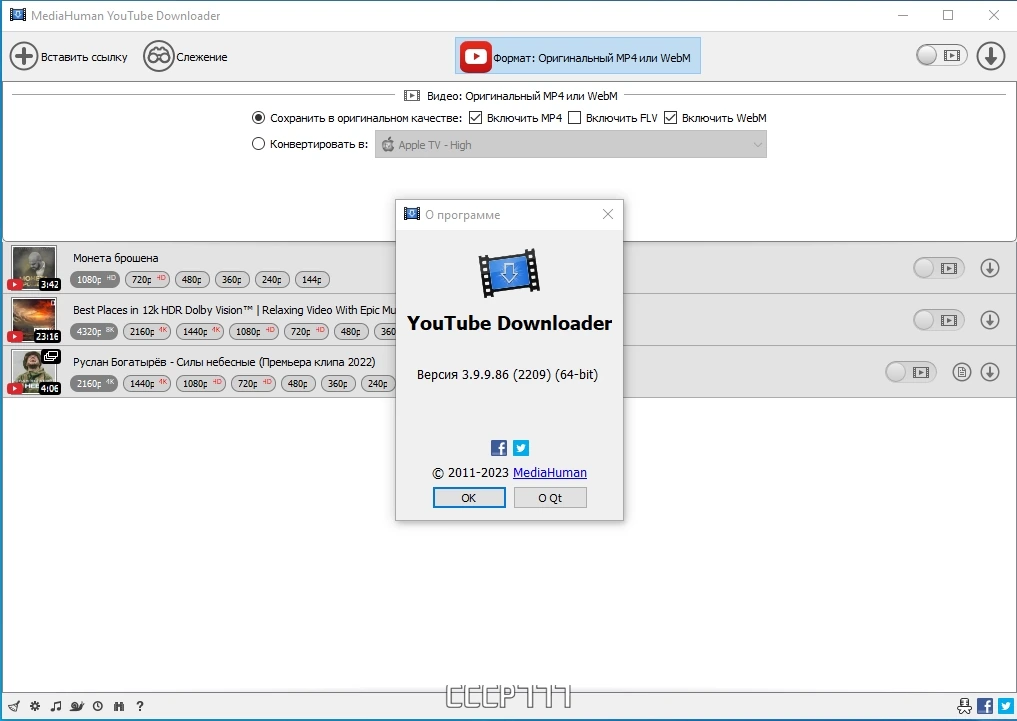The height and width of the screenshot is (721, 1017).
Task: Click the playlist icon on Руслан thumbnail
Action: pos(51,356)
